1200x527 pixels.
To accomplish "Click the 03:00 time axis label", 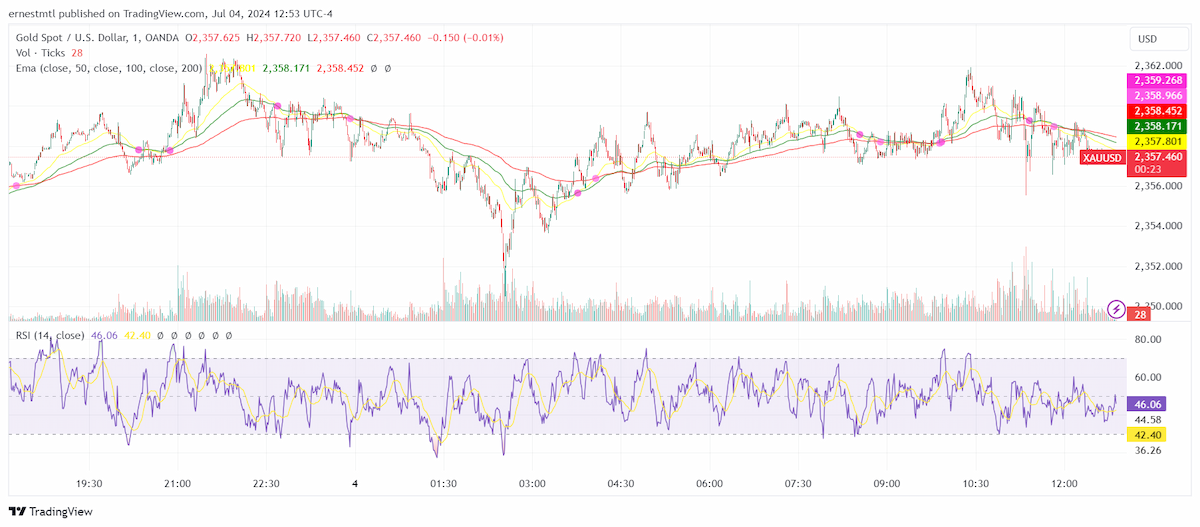I will click(532, 484).
